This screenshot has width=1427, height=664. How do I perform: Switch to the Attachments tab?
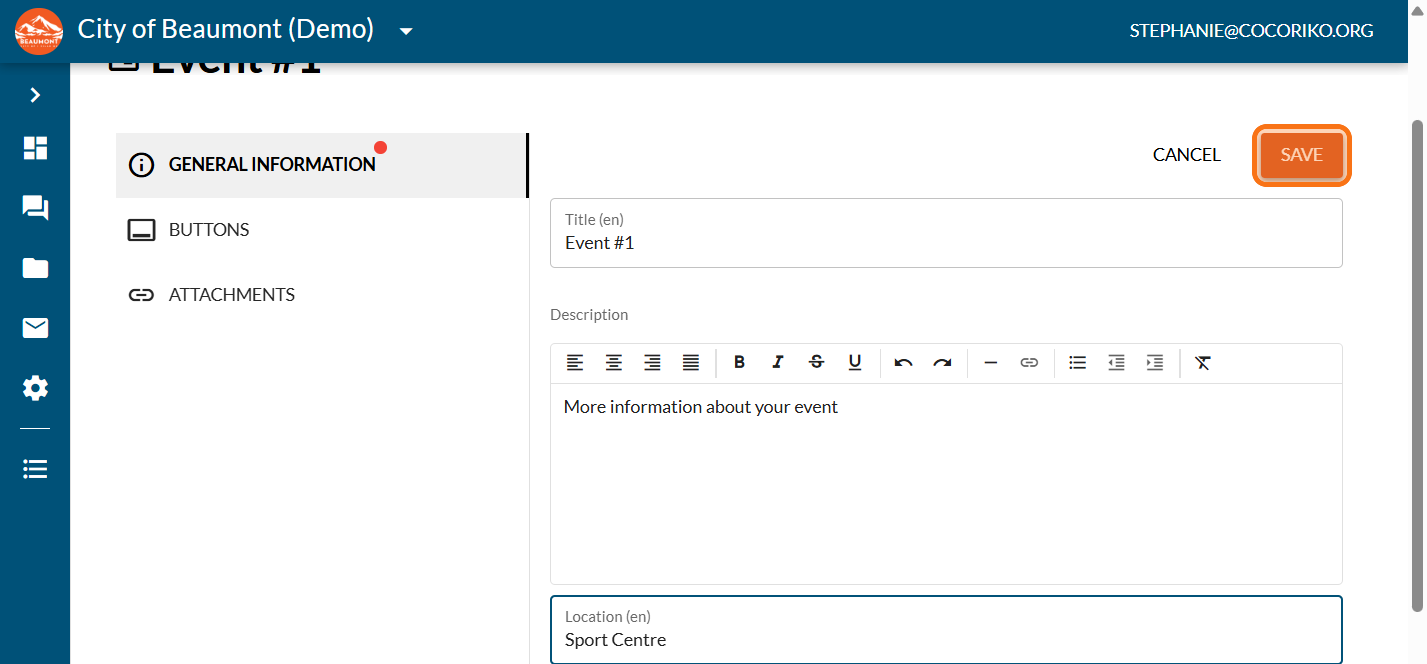pos(231,295)
